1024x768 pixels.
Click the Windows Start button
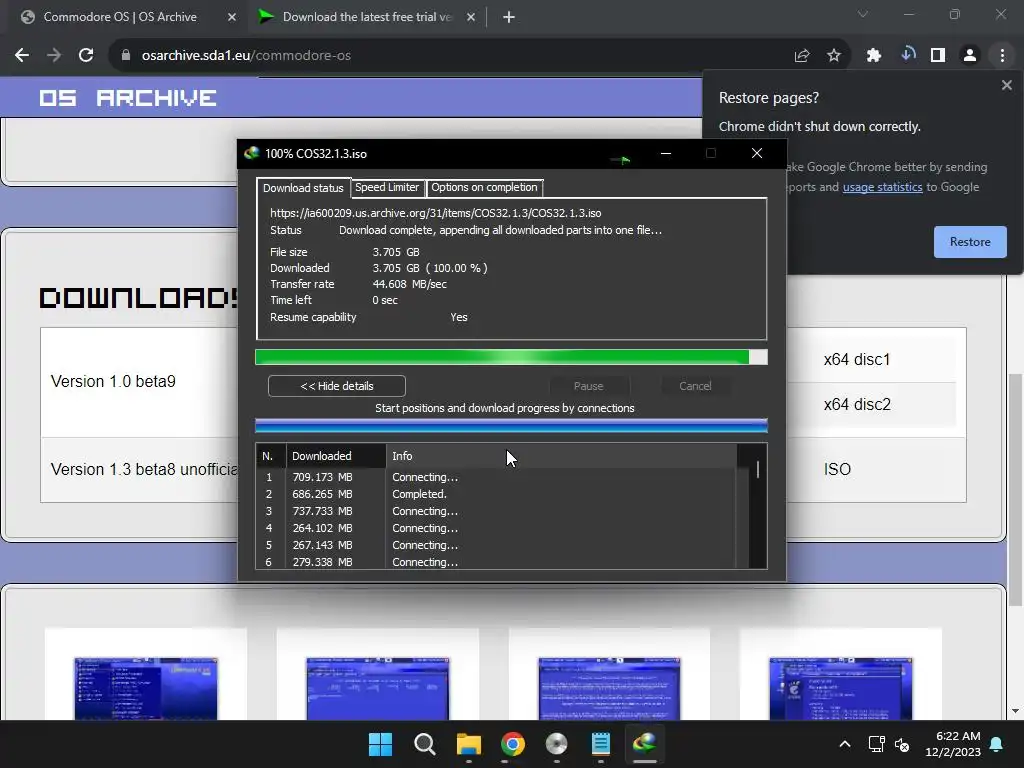pyautogui.click(x=380, y=744)
